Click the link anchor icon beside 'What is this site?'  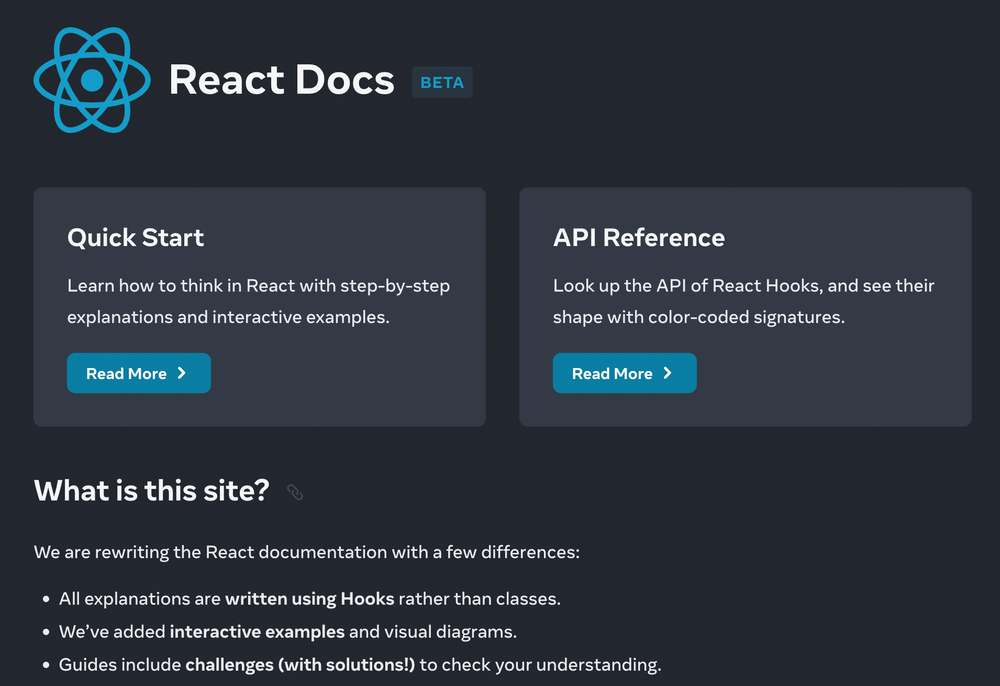point(294,491)
